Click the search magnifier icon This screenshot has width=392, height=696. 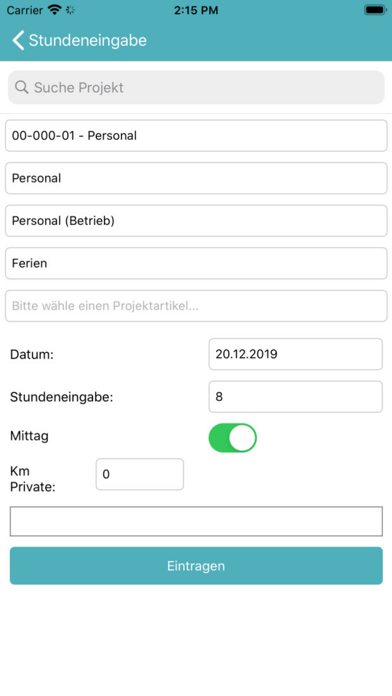(21, 87)
